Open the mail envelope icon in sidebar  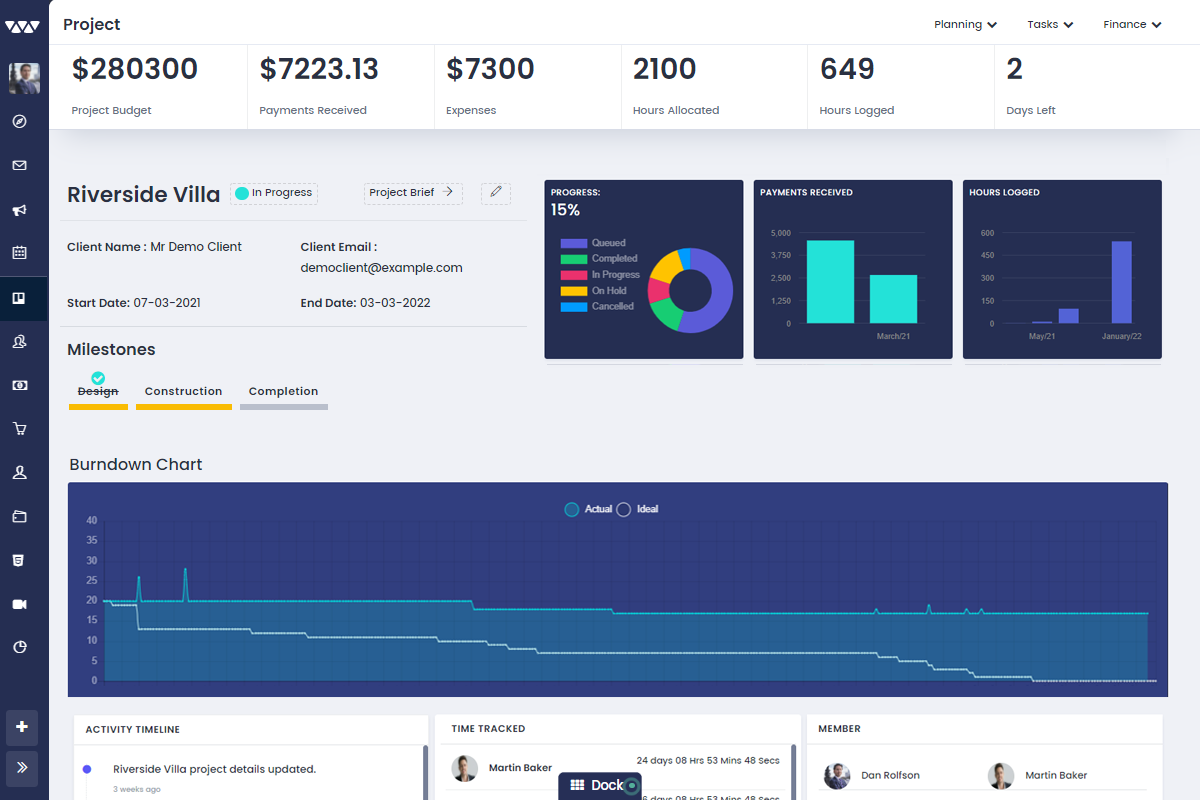coord(19,166)
